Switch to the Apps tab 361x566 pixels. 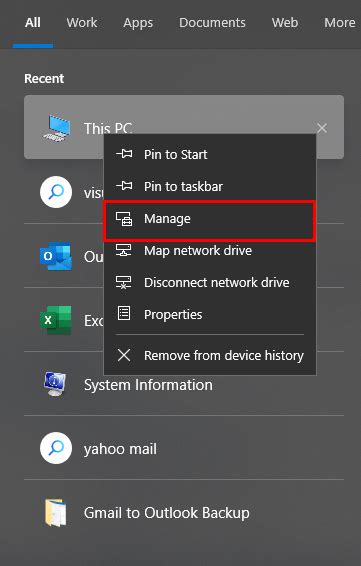[x=138, y=23]
